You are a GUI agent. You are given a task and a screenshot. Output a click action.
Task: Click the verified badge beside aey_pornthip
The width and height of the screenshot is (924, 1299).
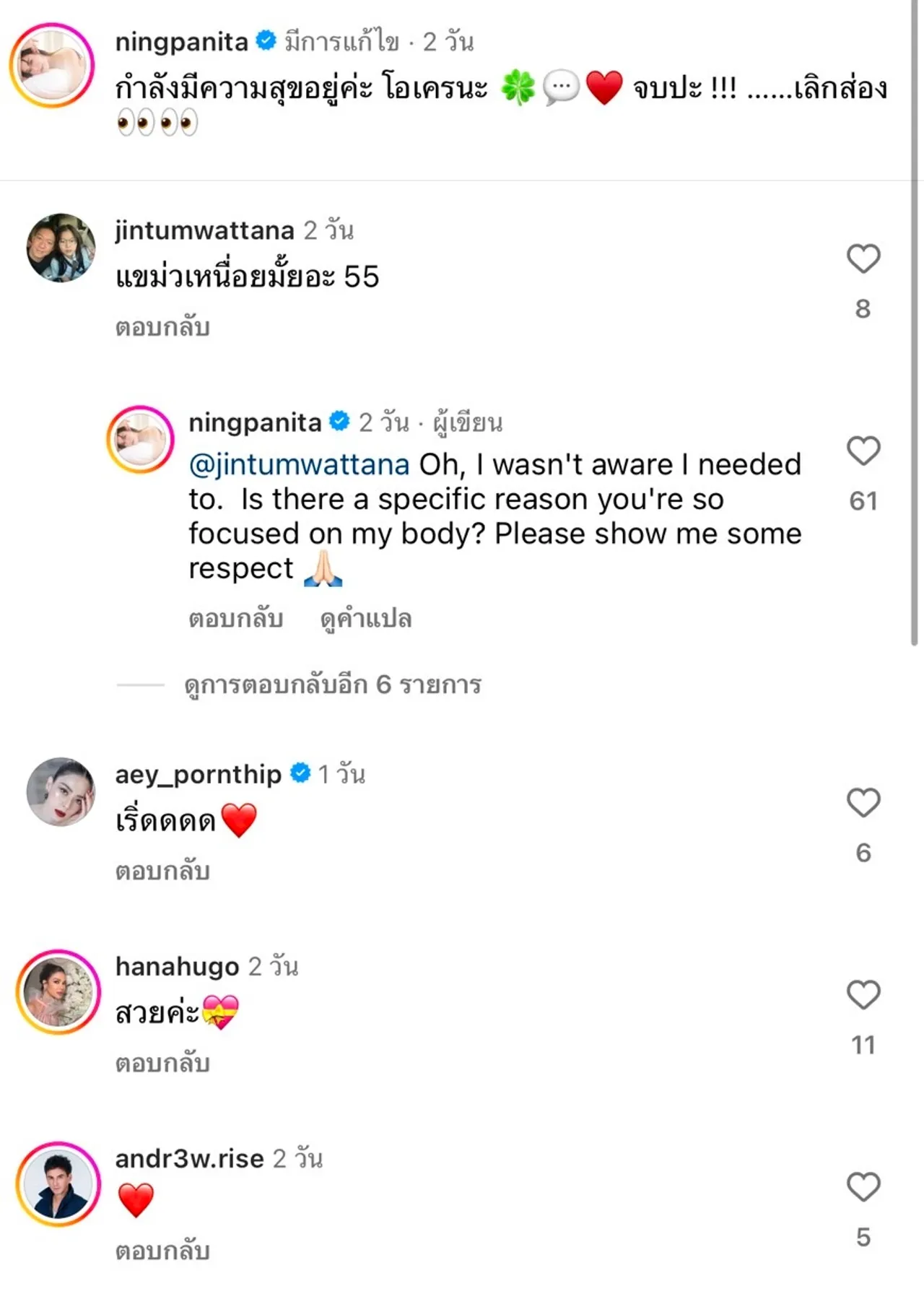pyautogui.click(x=300, y=773)
